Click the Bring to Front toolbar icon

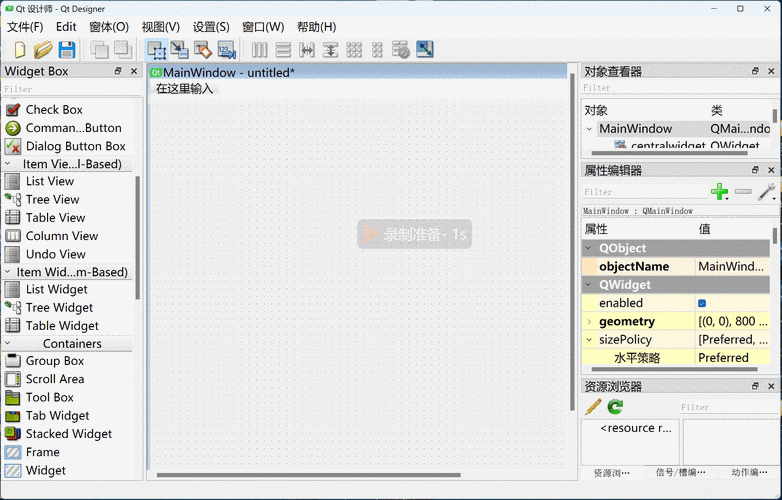(123, 49)
